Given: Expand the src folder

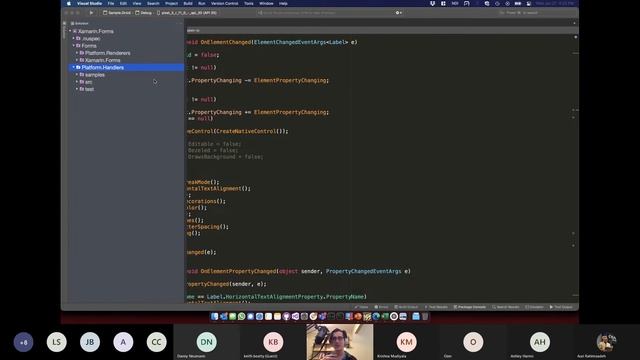Looking at the screenshot, I should [x=77, y=82].
